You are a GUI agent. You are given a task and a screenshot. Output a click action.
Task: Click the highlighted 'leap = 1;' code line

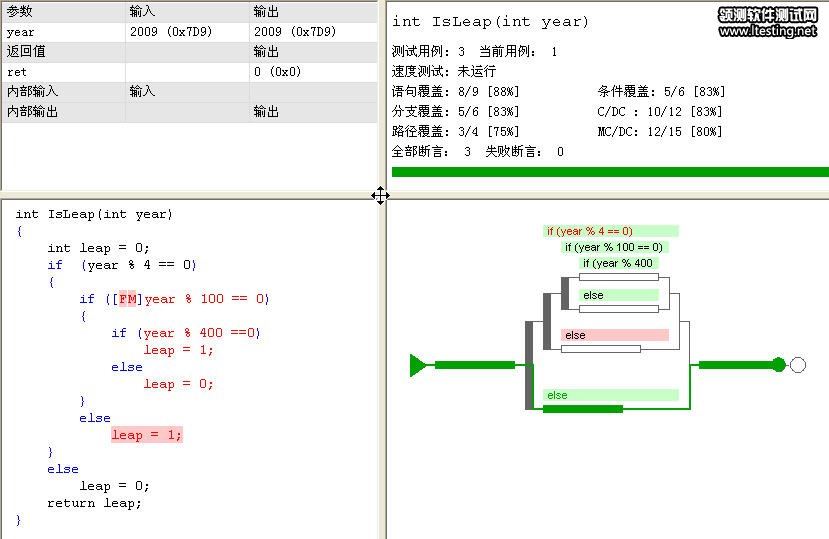click(147, 435)
